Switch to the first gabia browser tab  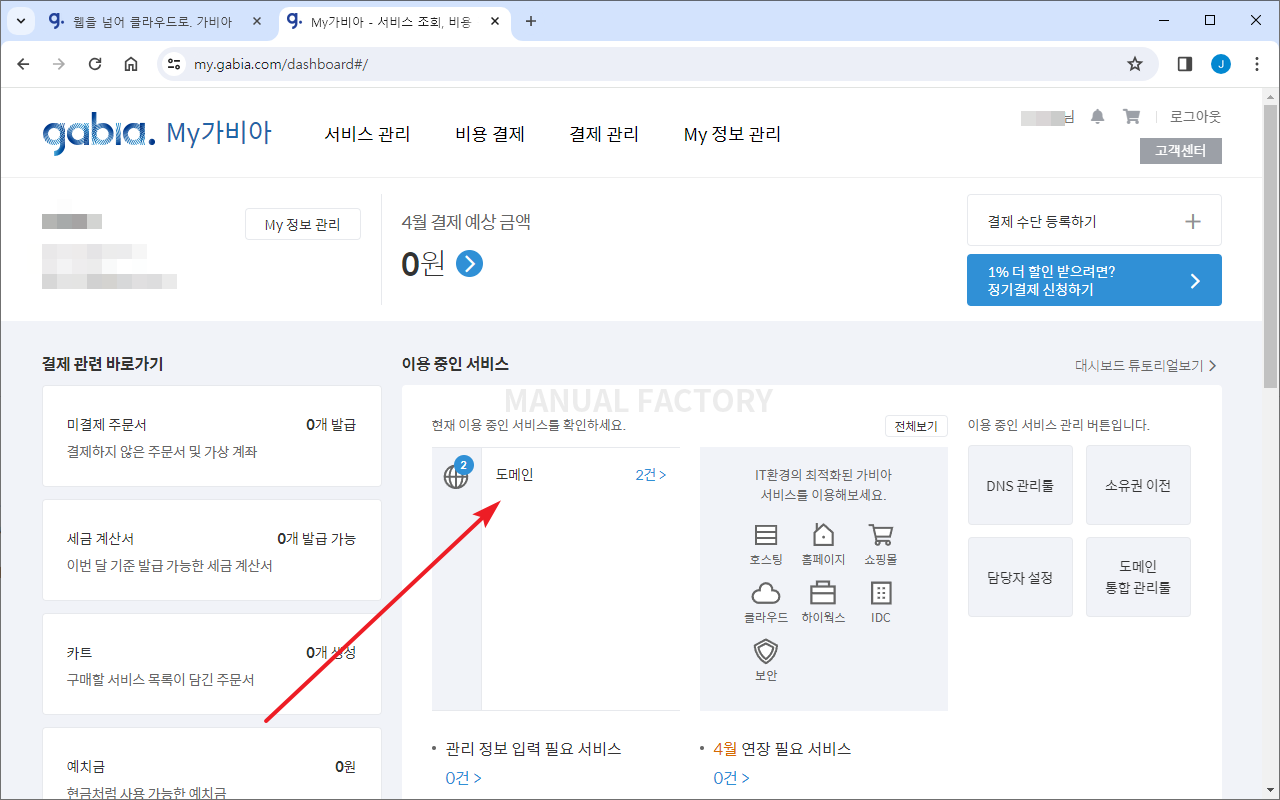[x=157, y=21]
